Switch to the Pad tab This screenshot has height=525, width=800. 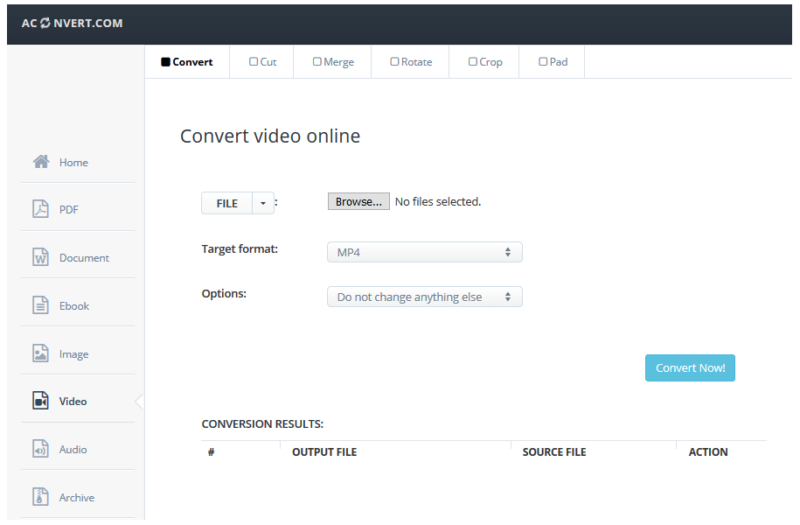[552, 62]
